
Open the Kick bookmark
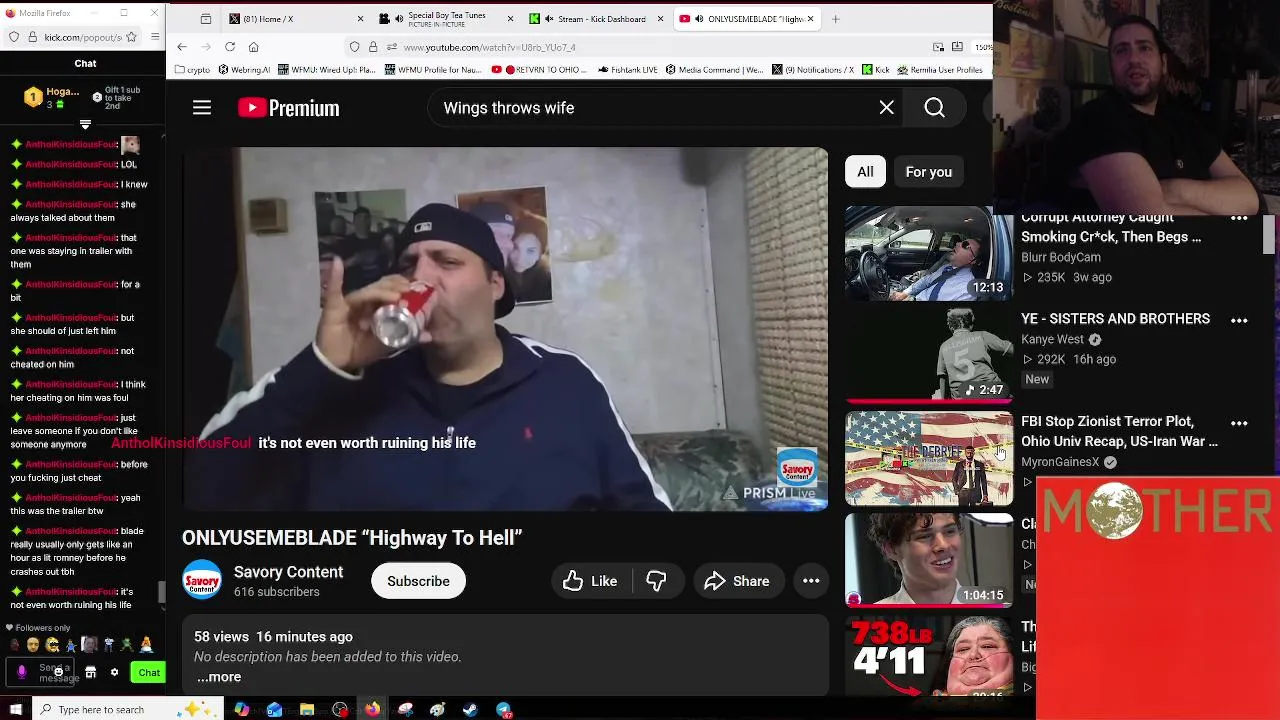[876, 70]
